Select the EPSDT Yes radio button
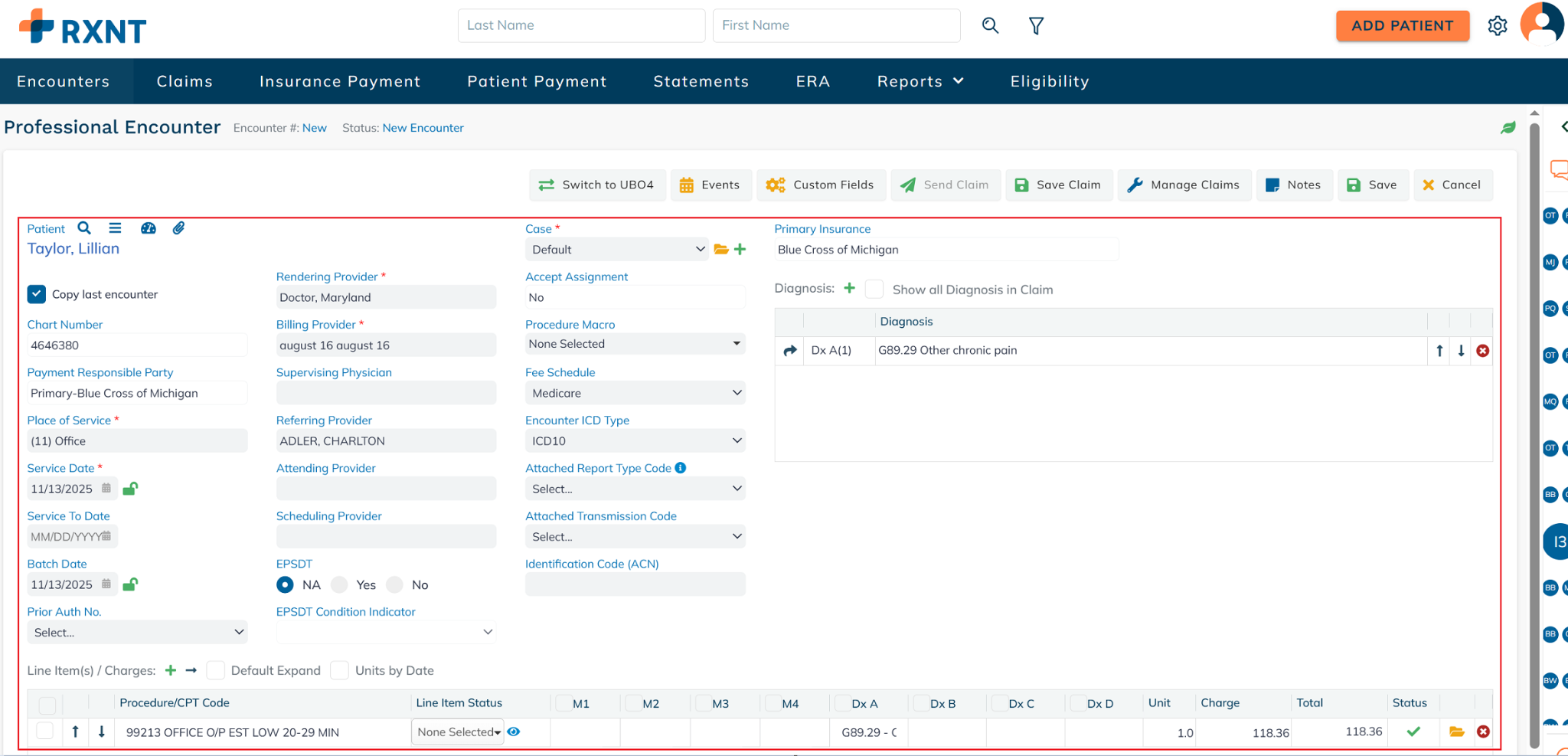This screenshot has height=756, width=1568. tap(340, 585)
